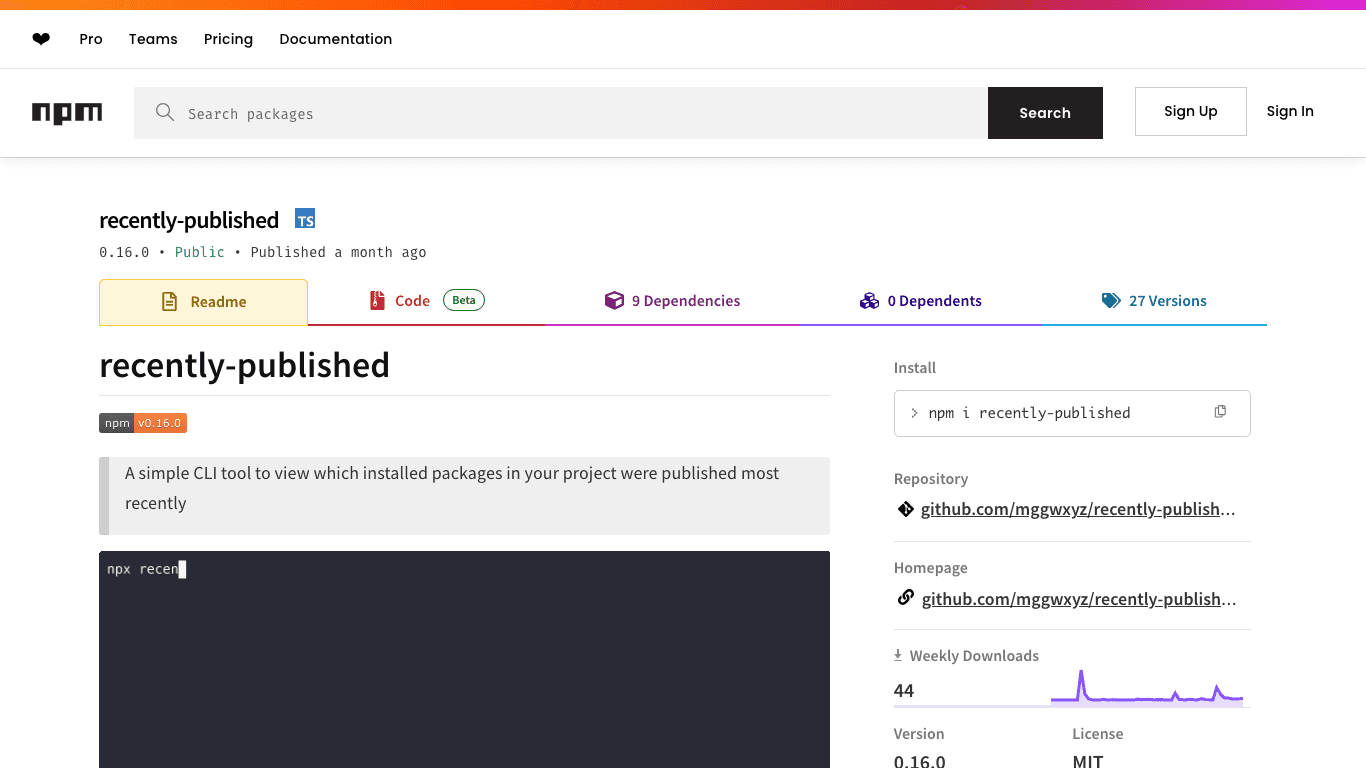Open the Readme tab
Image resolution: width=1366 pixels, height=768 pixels.
pyautogui.click(x=204, y=302)
